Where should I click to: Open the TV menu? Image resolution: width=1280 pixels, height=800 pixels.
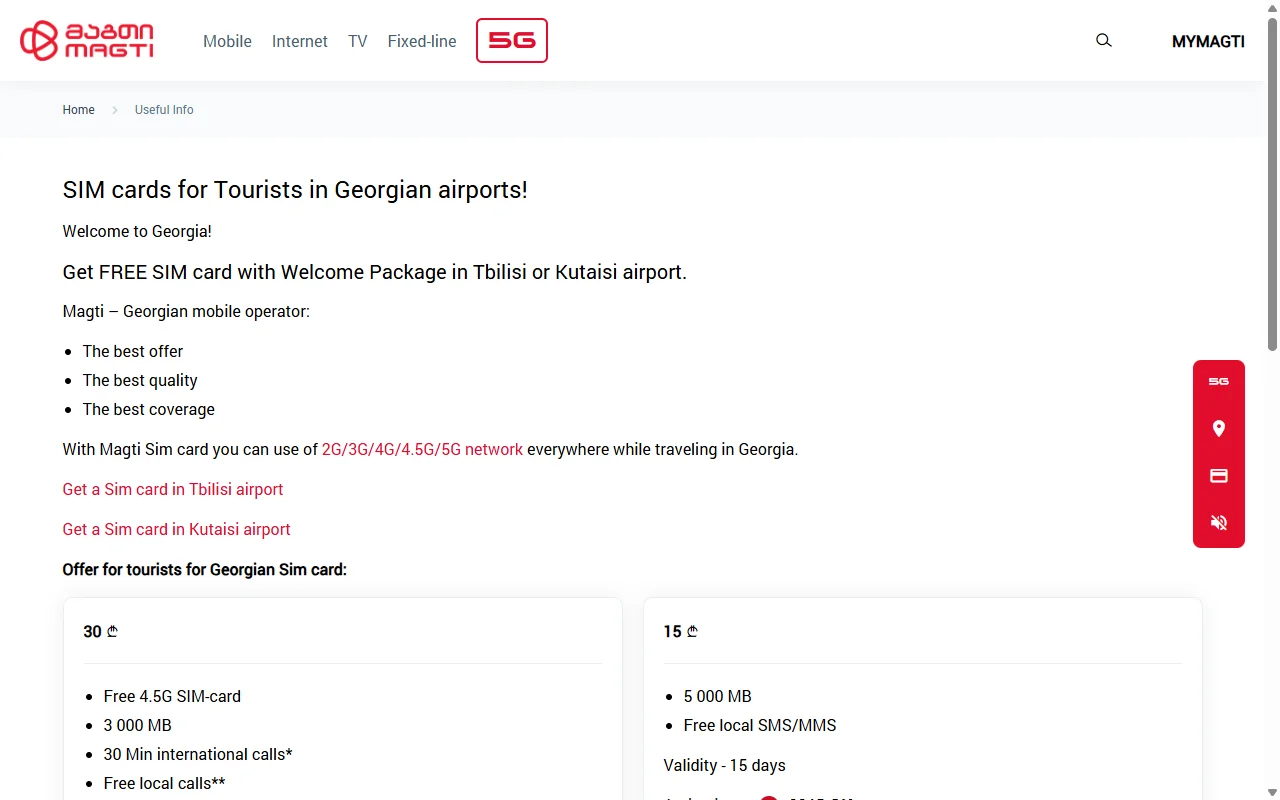tap(358, 41)
